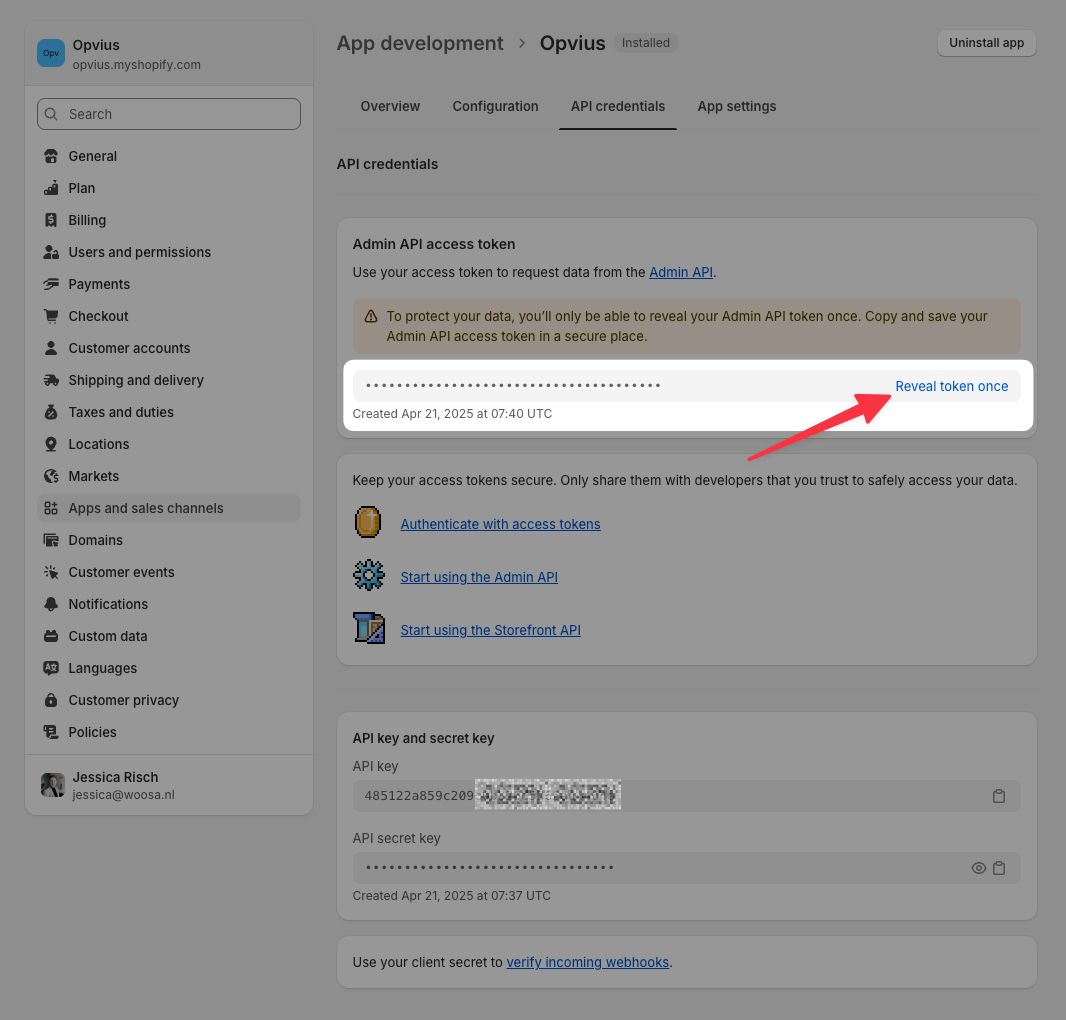Click the Opvius store logo avatar
The width and height of the screenshot is (1066, 1020).
tap(51, 53)
